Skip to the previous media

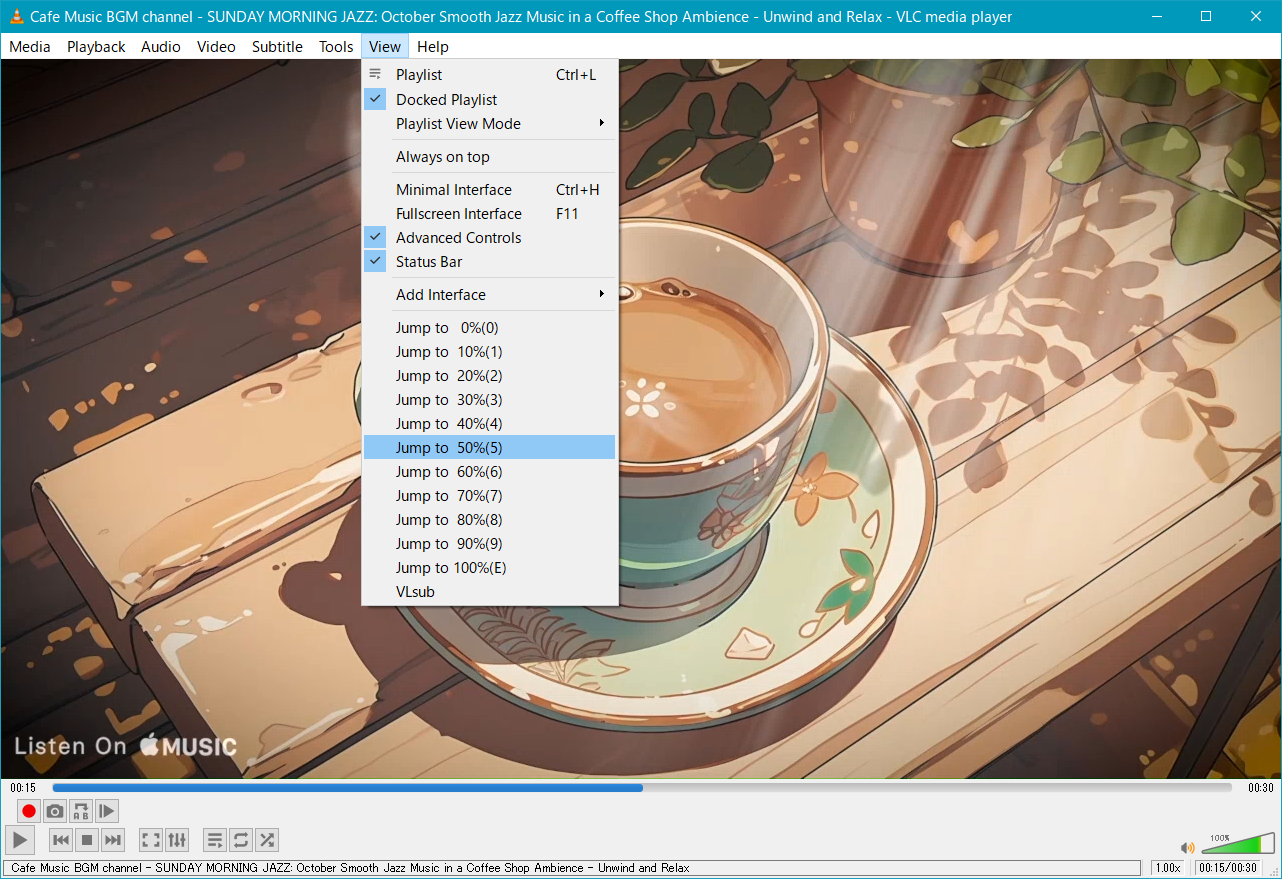(x=61, y=840)
